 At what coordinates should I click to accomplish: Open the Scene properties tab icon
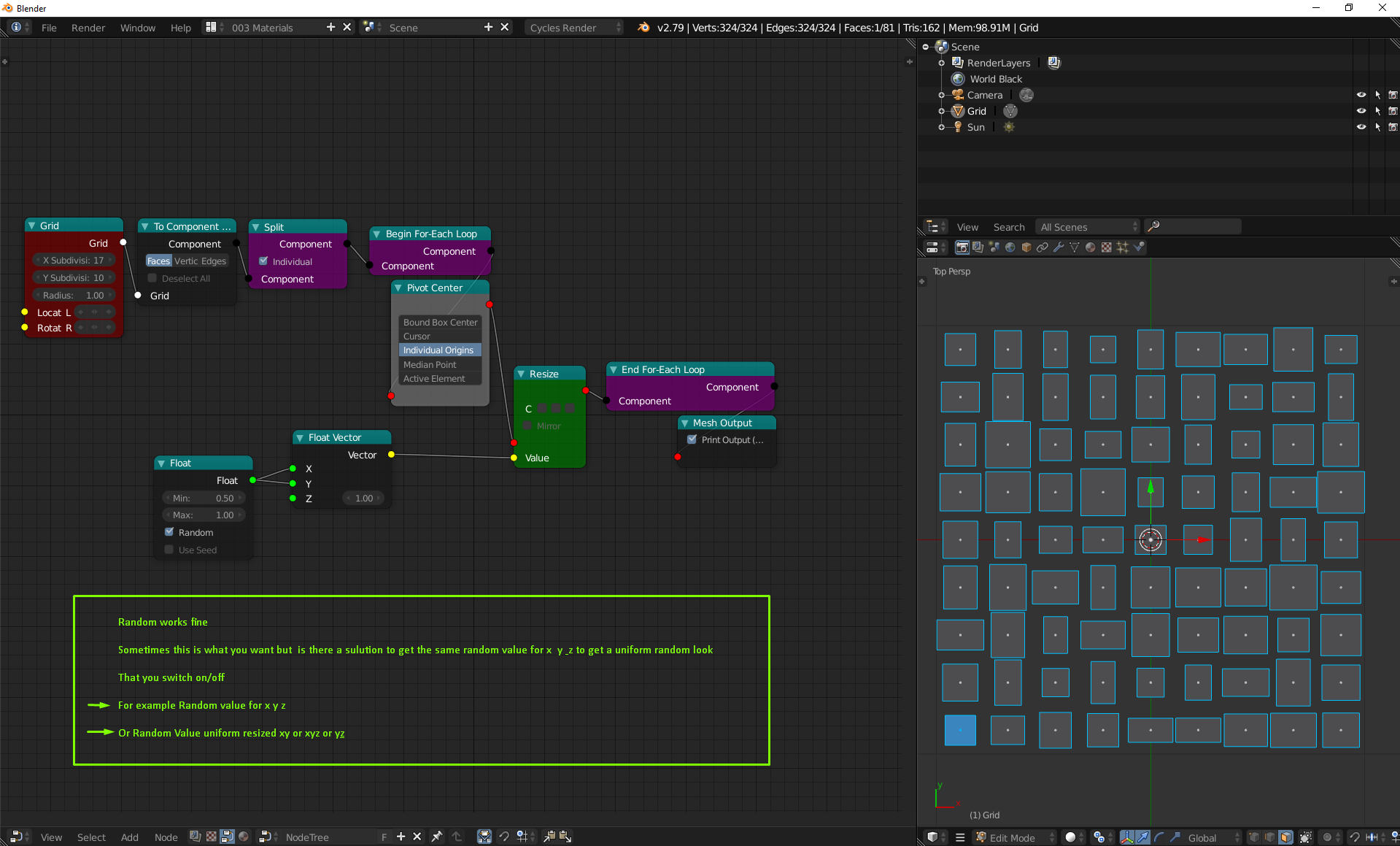coord(994,247)
